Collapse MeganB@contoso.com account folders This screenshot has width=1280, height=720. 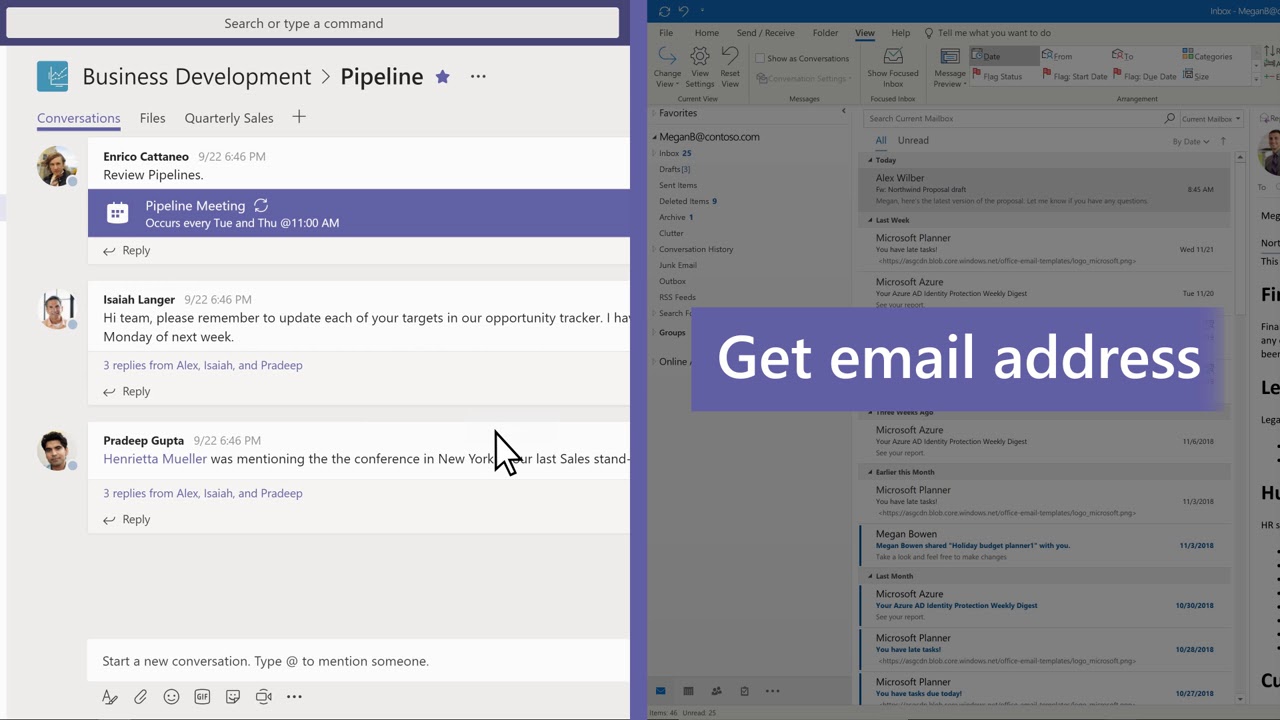[655, 137]
